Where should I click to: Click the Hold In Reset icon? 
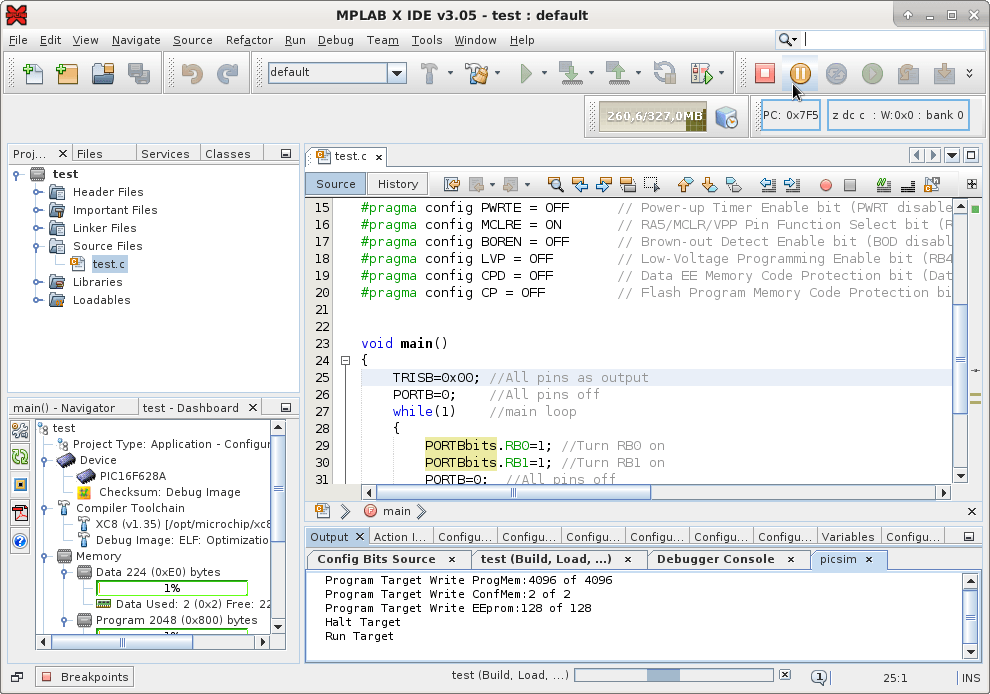pyautogui.click(x=664, y=73)
